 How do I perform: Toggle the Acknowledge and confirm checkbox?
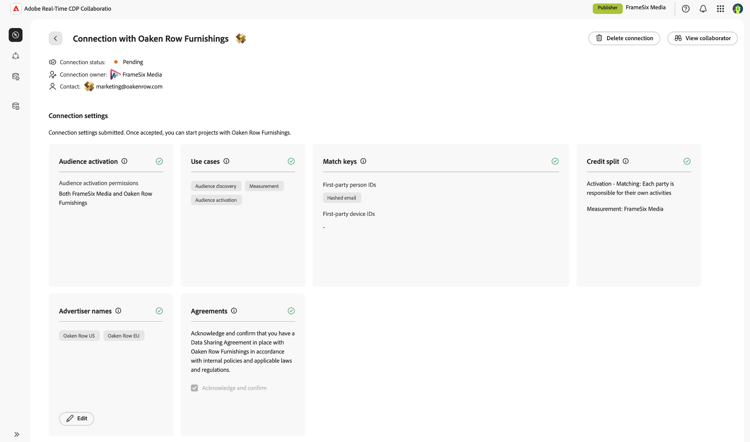coord(194,388)
